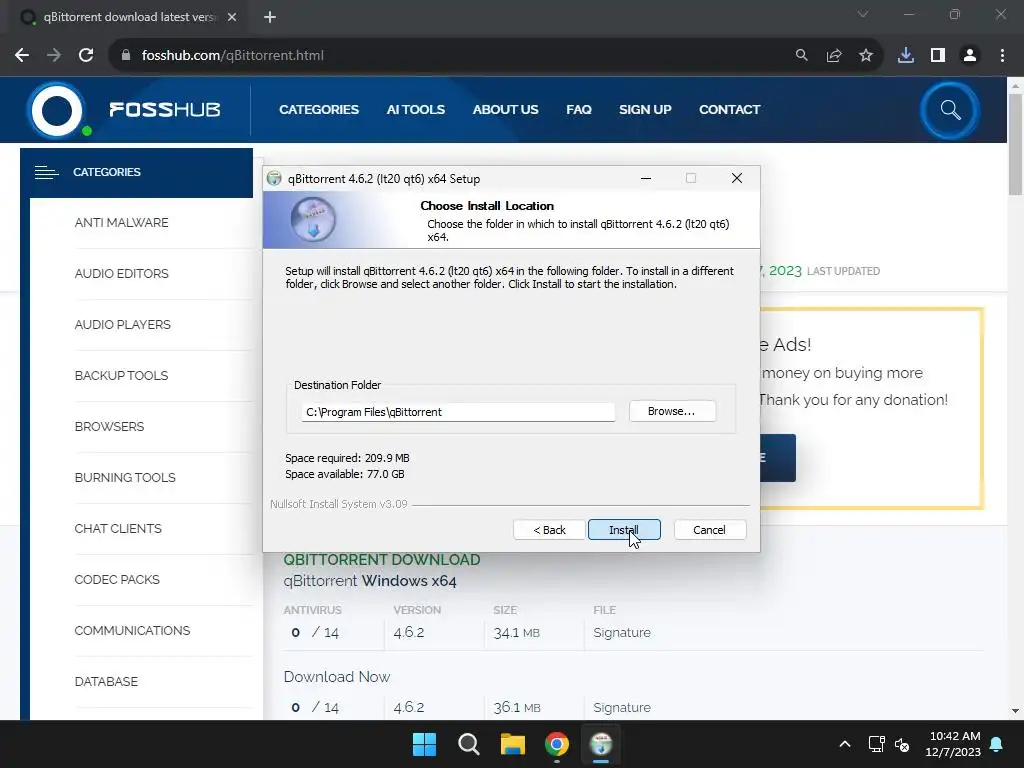
Task: Open CONTACT nav item
Action: (x=729, y=110)
